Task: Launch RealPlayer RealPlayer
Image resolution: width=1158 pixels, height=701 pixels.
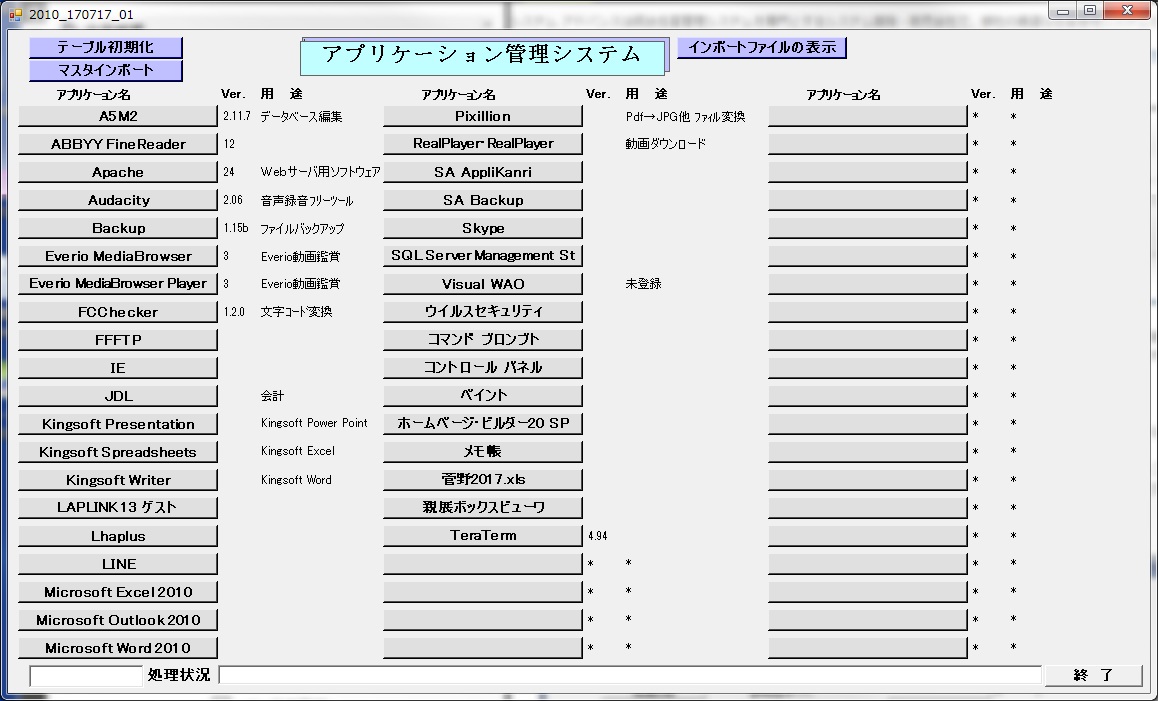Action: coord(483,143)
